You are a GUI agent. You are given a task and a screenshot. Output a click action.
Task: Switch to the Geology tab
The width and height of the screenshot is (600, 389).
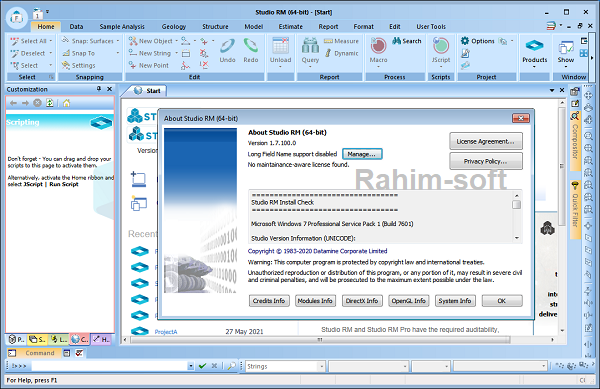(x=174, y=26)
